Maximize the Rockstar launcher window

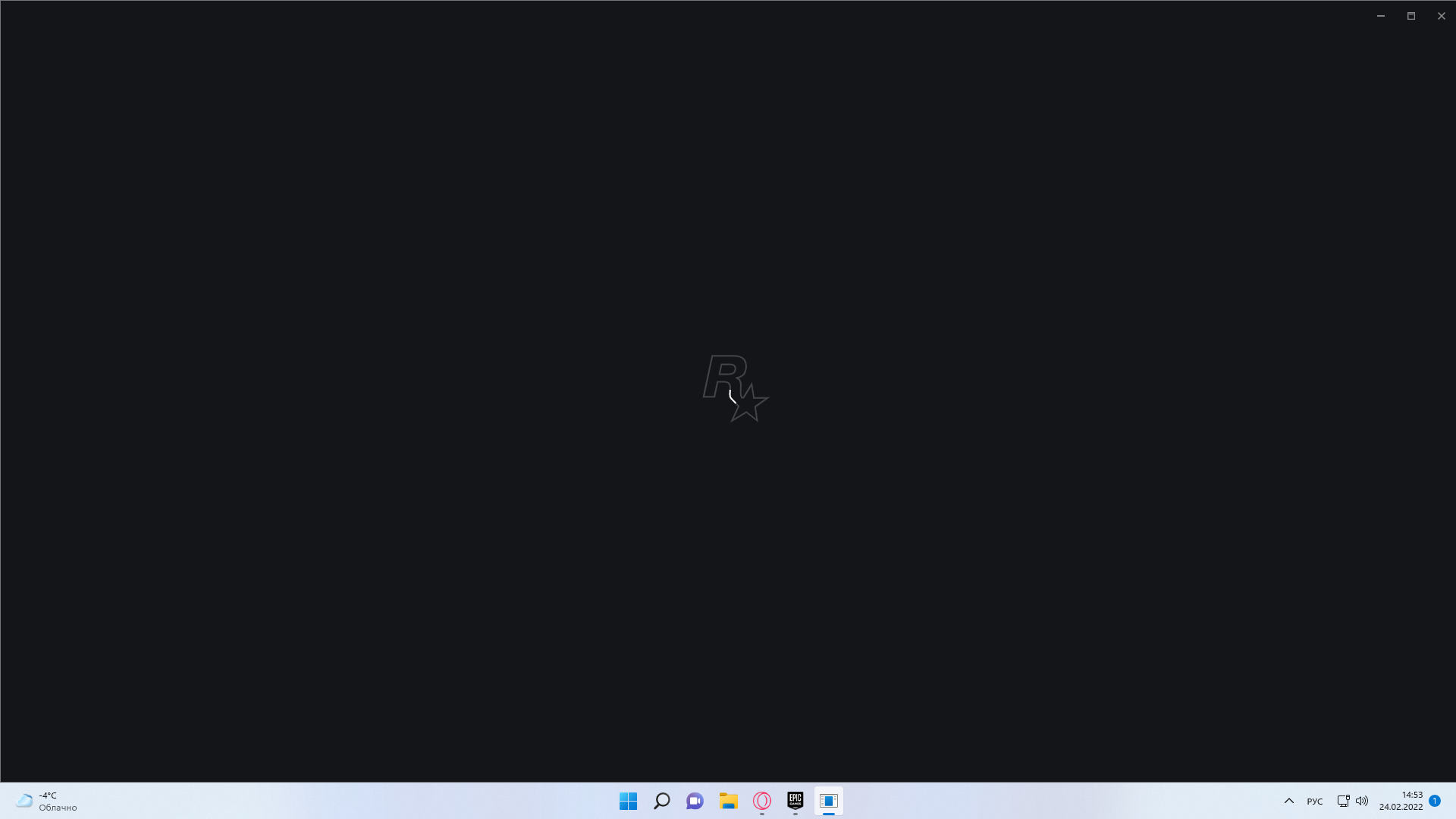click(1411, 16)
